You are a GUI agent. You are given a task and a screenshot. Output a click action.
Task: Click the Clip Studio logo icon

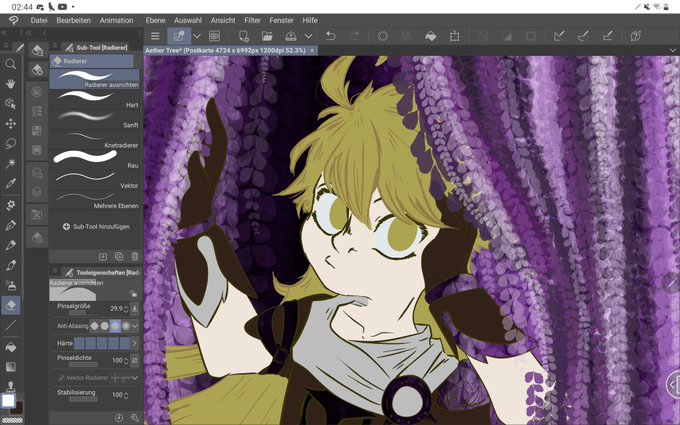click(14, 20)
